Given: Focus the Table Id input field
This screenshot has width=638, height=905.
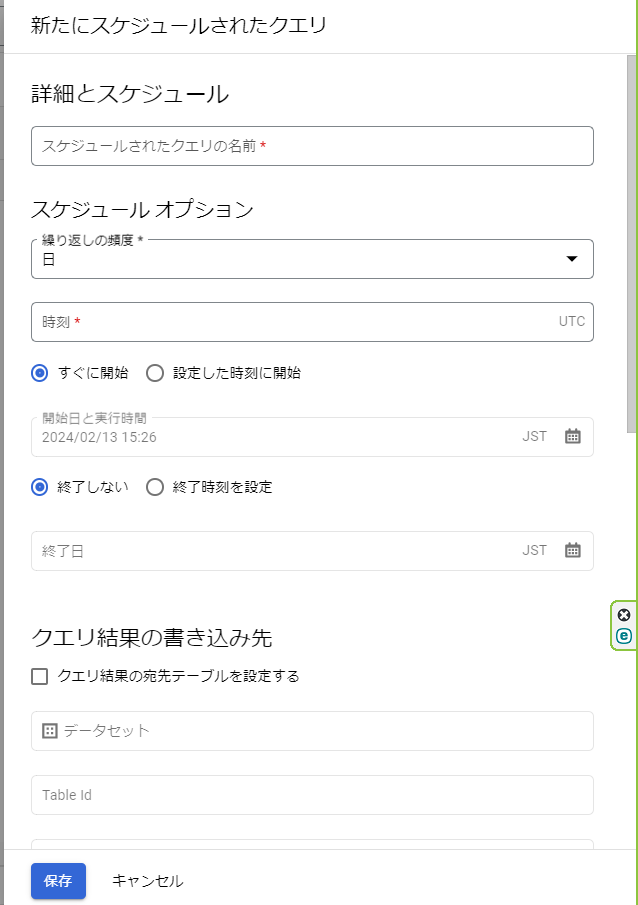Looking at the screenshot, I should click(x=312, y=795).
